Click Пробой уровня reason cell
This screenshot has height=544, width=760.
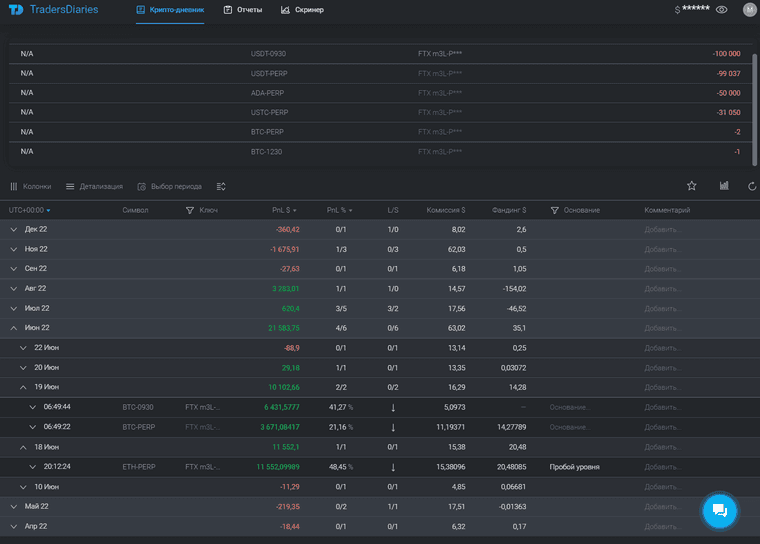[x=574, y=467]
